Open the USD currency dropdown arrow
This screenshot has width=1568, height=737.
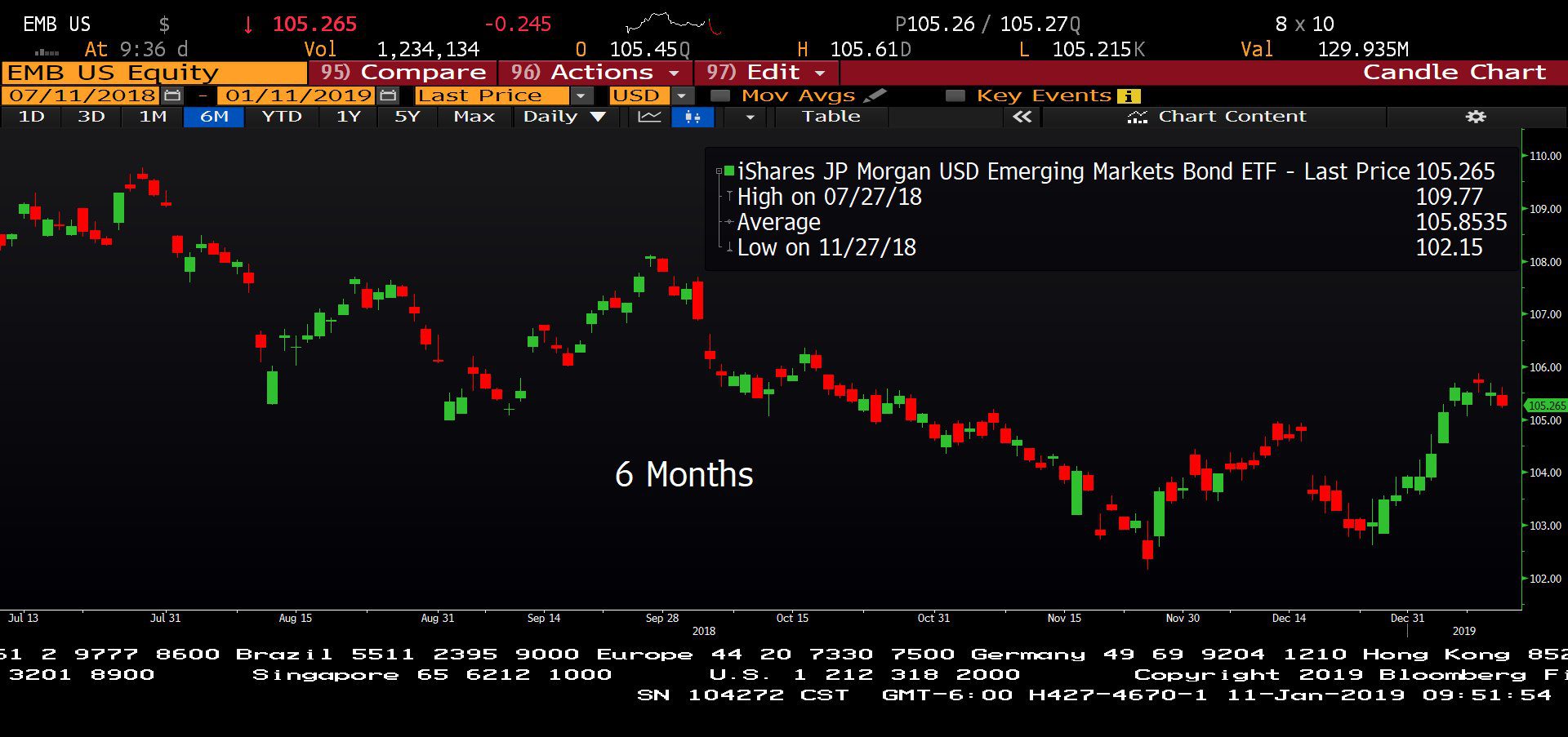(682, 95)
